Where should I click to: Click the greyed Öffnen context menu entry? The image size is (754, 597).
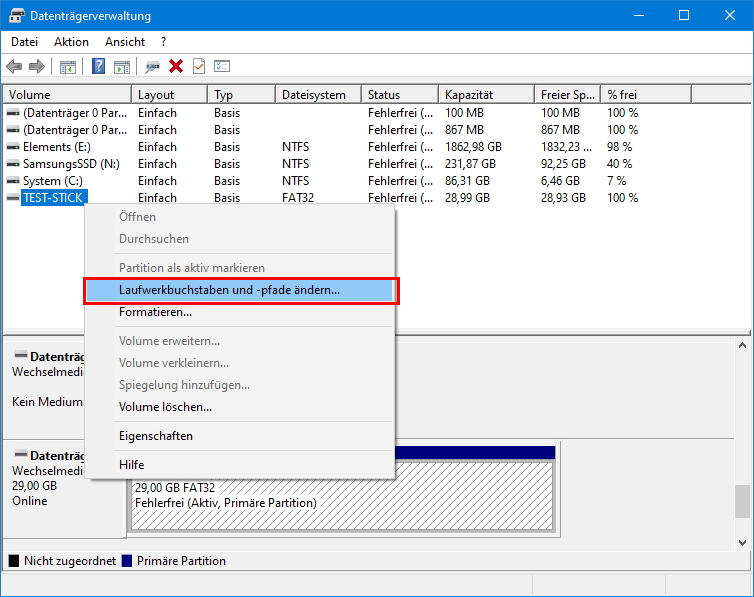240,217
